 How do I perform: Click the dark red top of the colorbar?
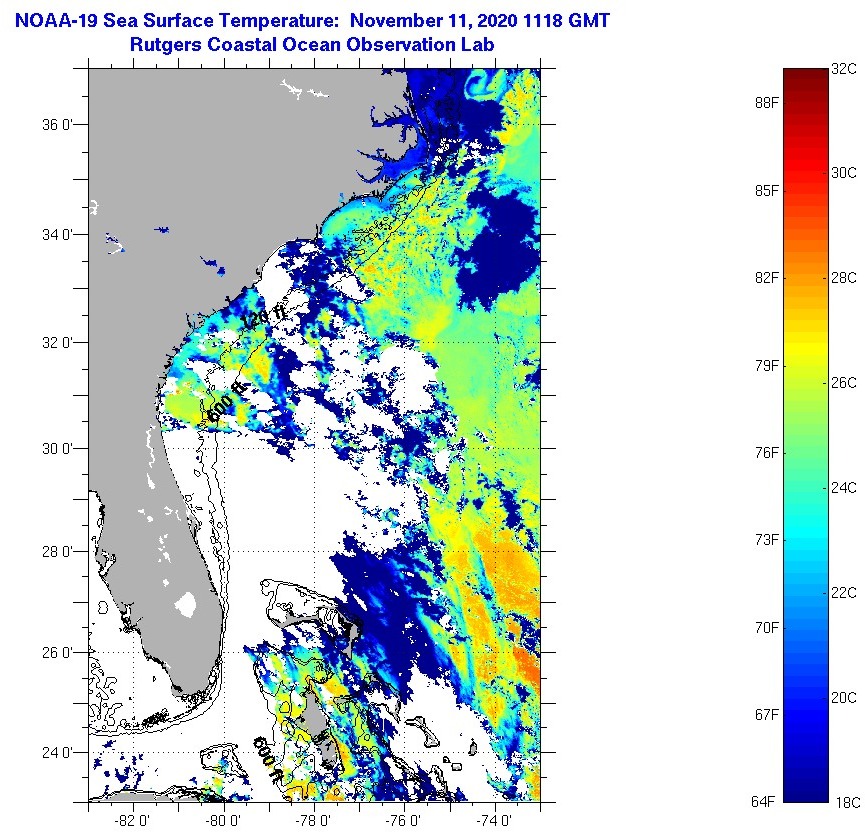[805, 74]
